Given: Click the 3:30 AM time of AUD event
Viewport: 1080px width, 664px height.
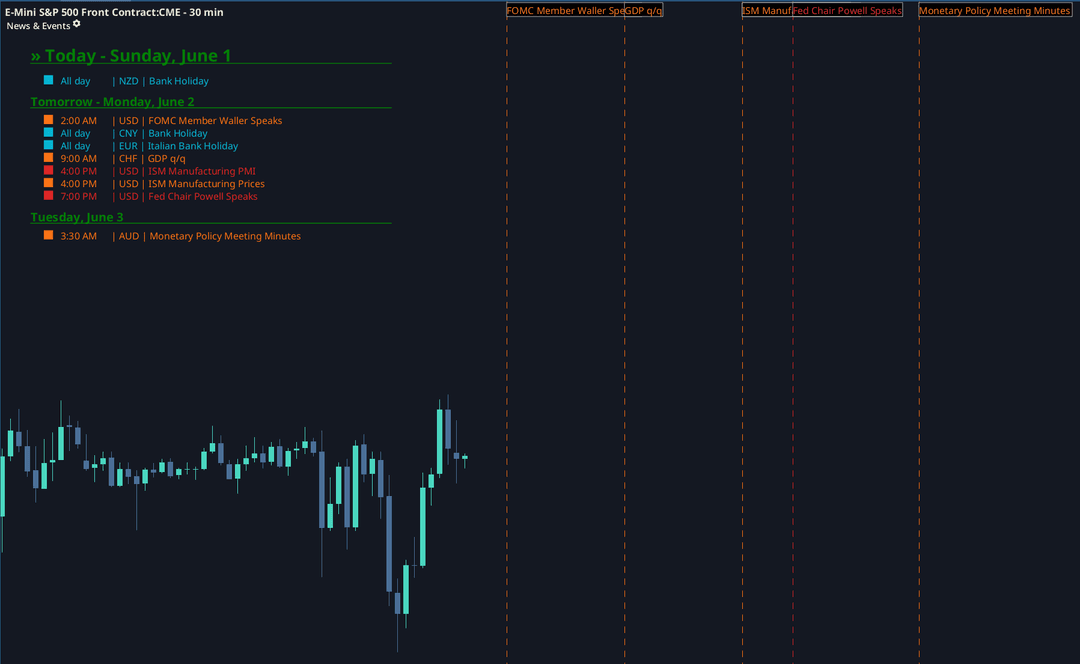Looking at the screenshot, I should pos(79,236).
